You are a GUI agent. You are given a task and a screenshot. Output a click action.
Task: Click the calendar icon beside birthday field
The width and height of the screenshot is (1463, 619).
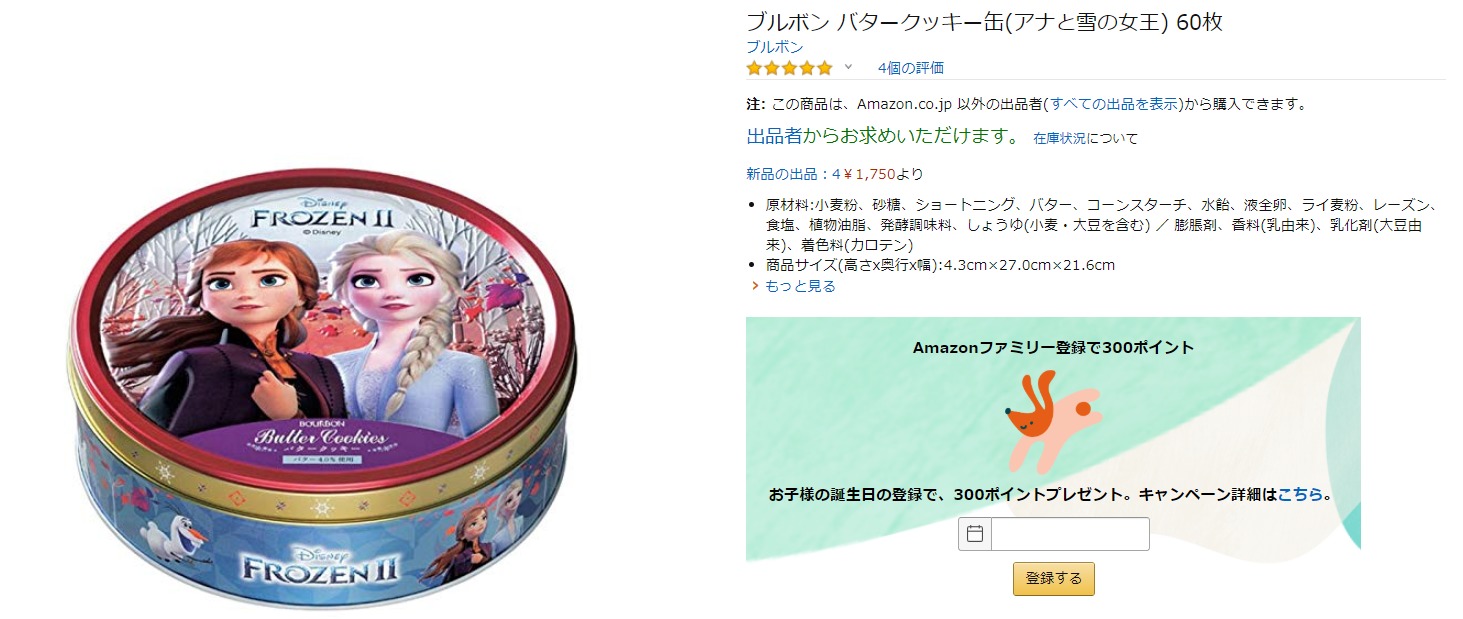click(975, 534)
